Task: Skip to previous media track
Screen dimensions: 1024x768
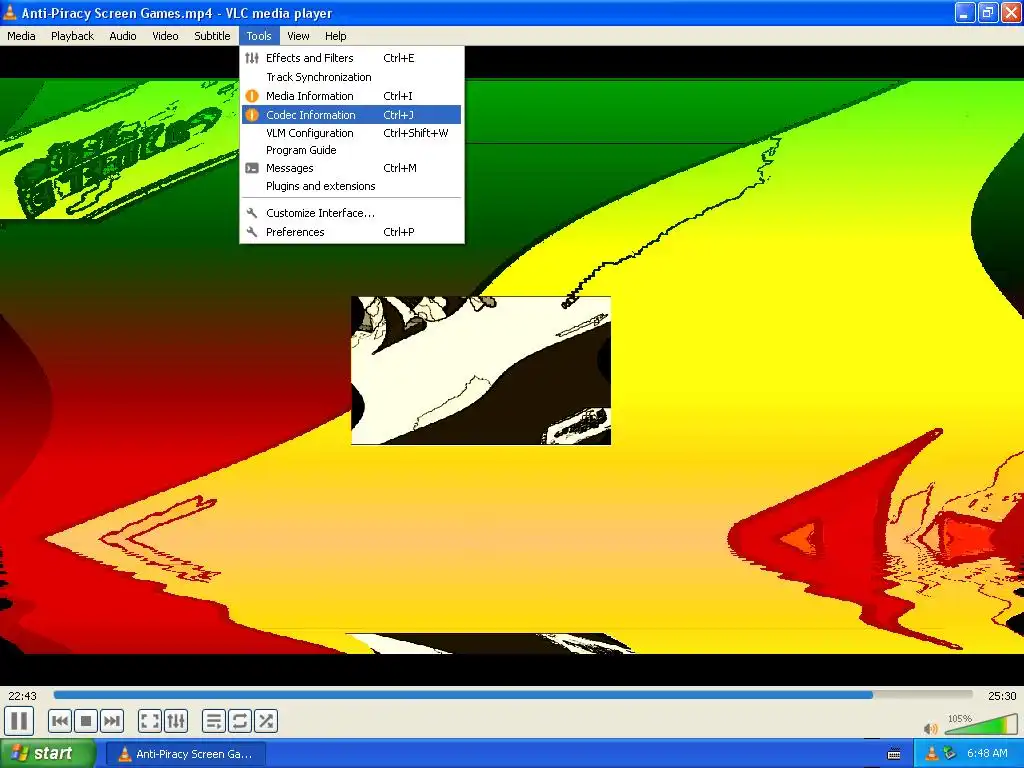Action: coord(59,722)
